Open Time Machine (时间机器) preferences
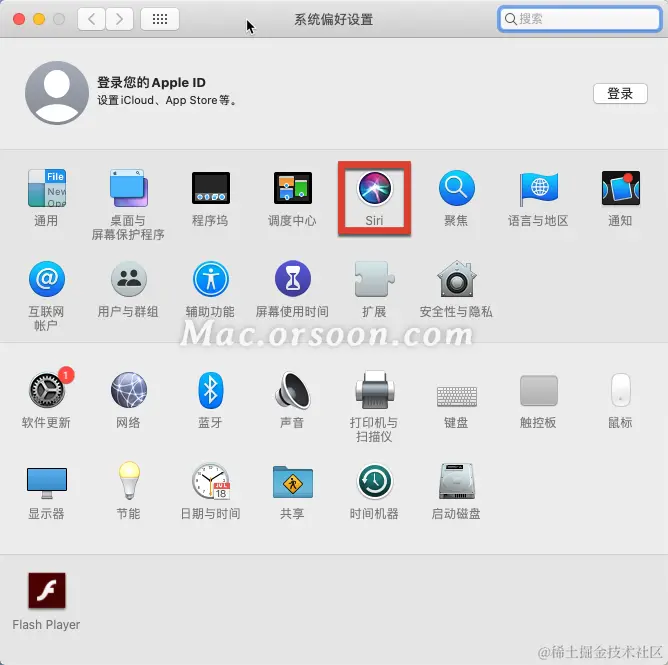 [374, 481]
